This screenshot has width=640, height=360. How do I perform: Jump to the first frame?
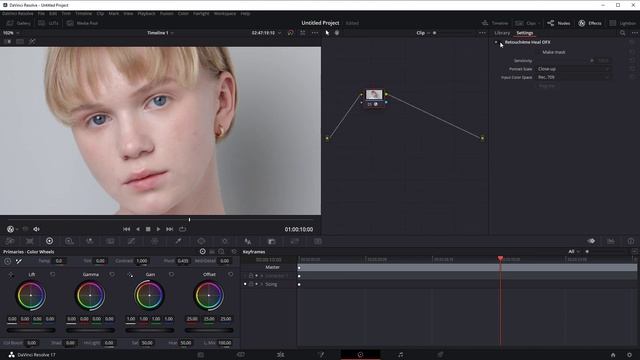pyautogui.click(x=127, y=229)
